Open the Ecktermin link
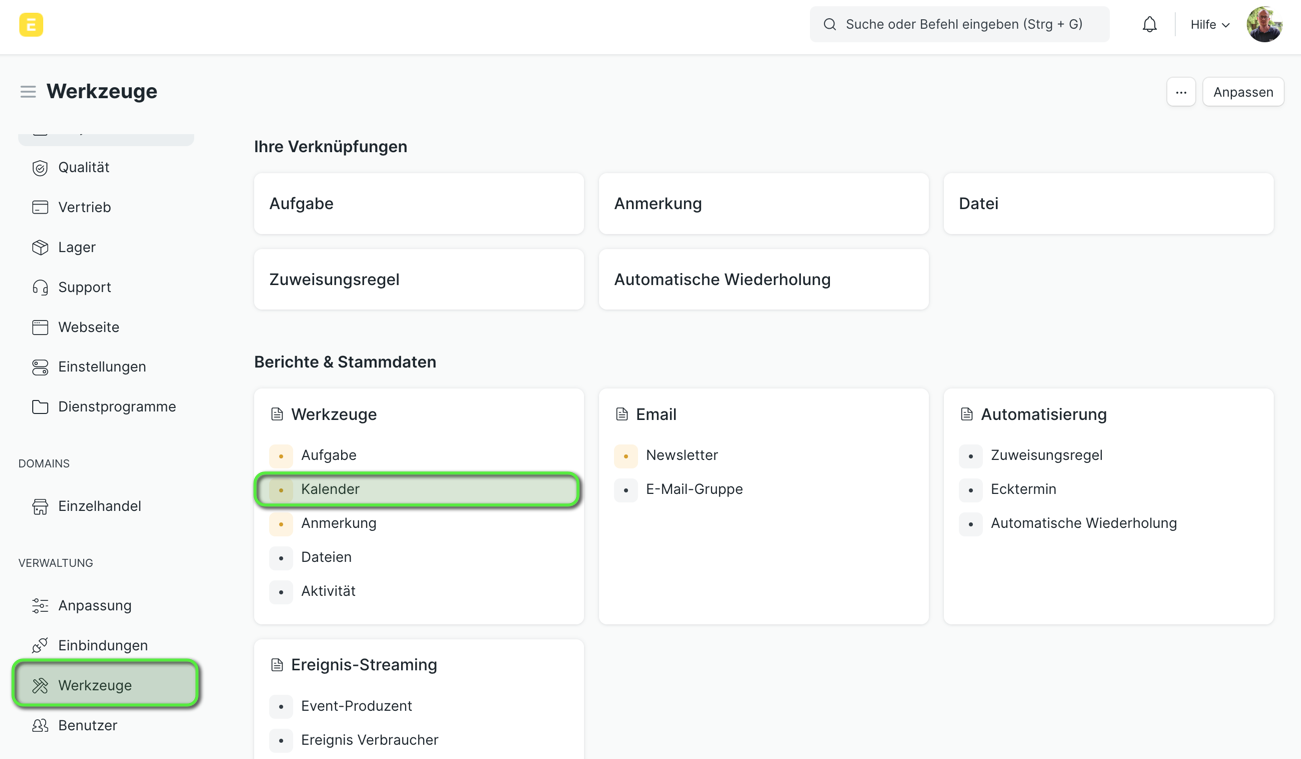 point(1023,489)
